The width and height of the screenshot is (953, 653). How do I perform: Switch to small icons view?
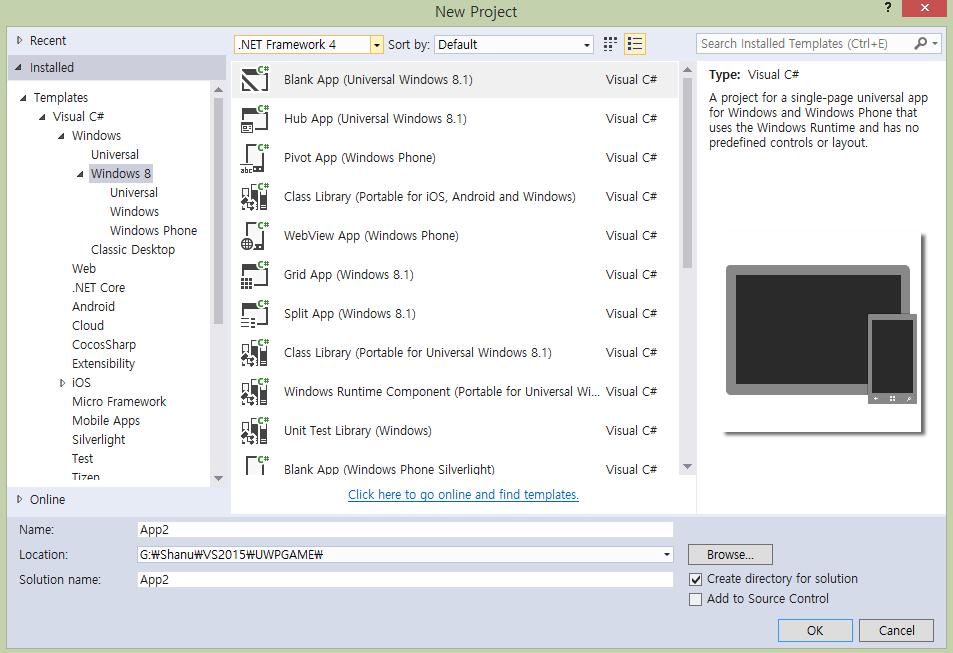point(610,44)
